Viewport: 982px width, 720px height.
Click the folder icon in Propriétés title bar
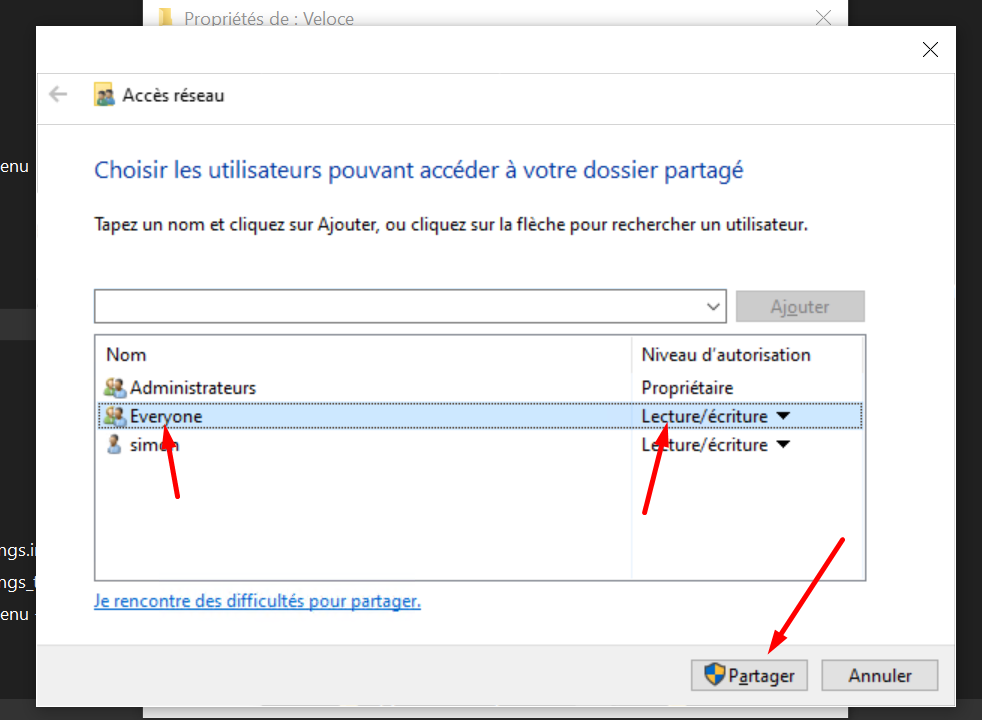[165, 17]
